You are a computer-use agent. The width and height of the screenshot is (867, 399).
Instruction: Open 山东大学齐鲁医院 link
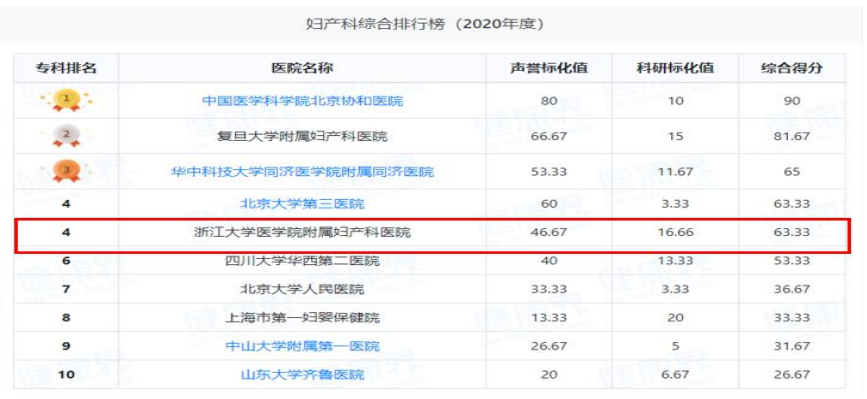302,375
